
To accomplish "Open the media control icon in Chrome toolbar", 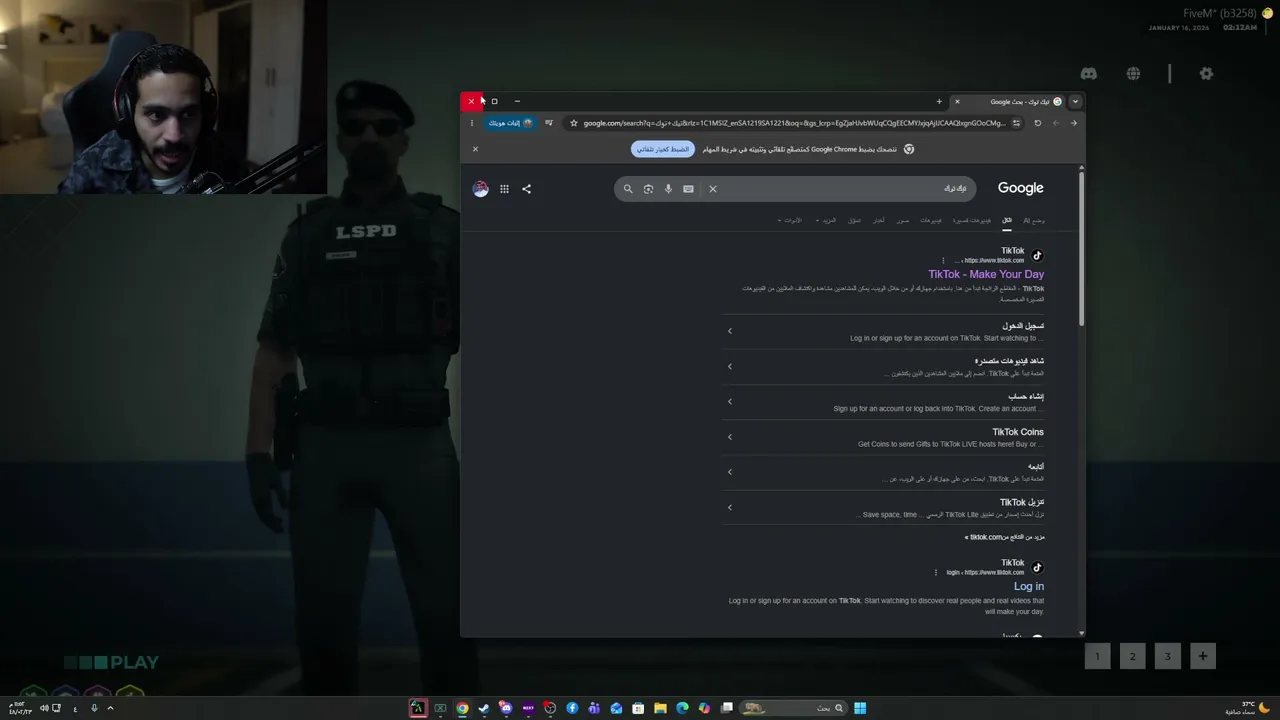I will point(548,123).
